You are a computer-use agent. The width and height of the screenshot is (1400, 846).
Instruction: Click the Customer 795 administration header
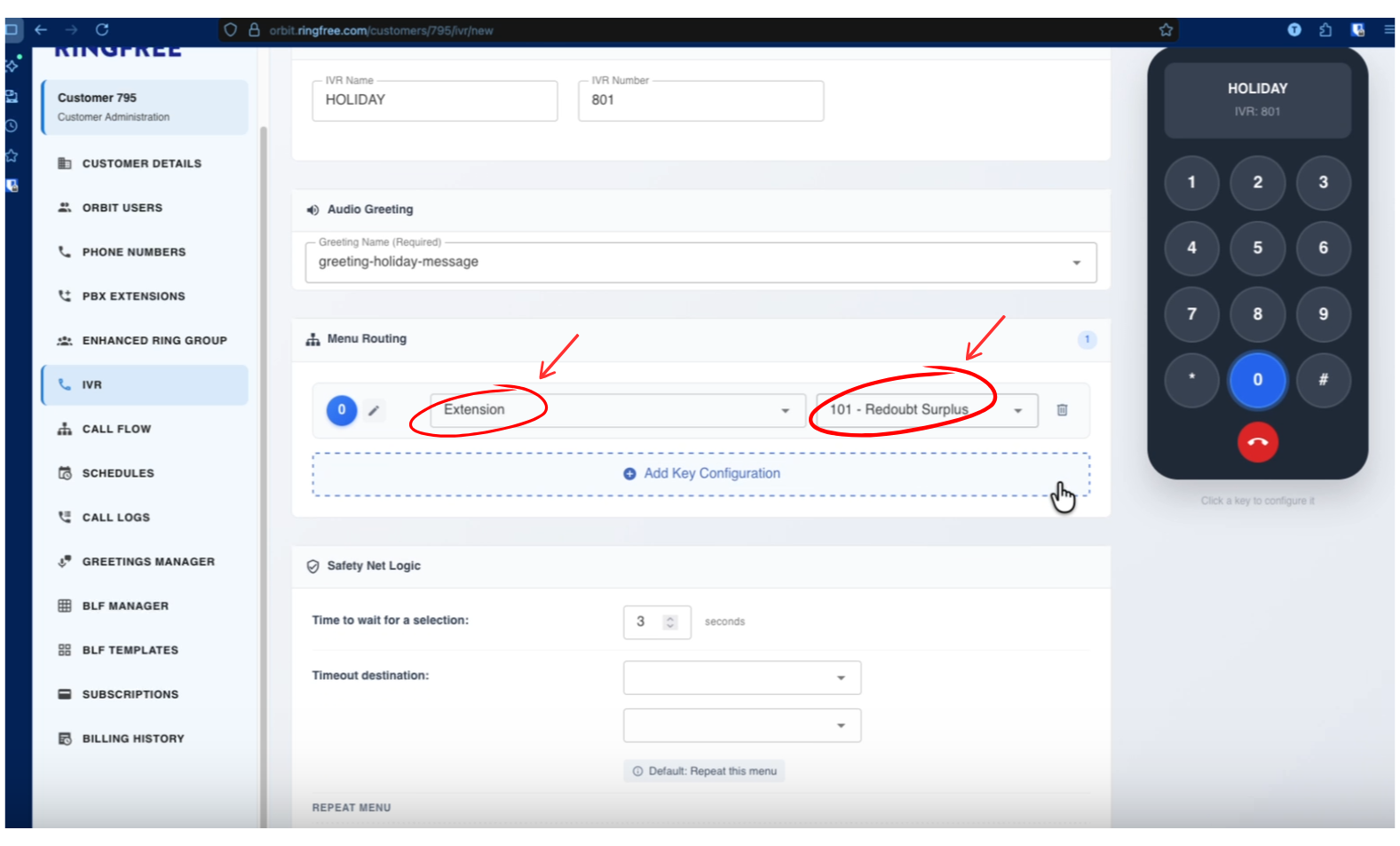click(145, 107)
